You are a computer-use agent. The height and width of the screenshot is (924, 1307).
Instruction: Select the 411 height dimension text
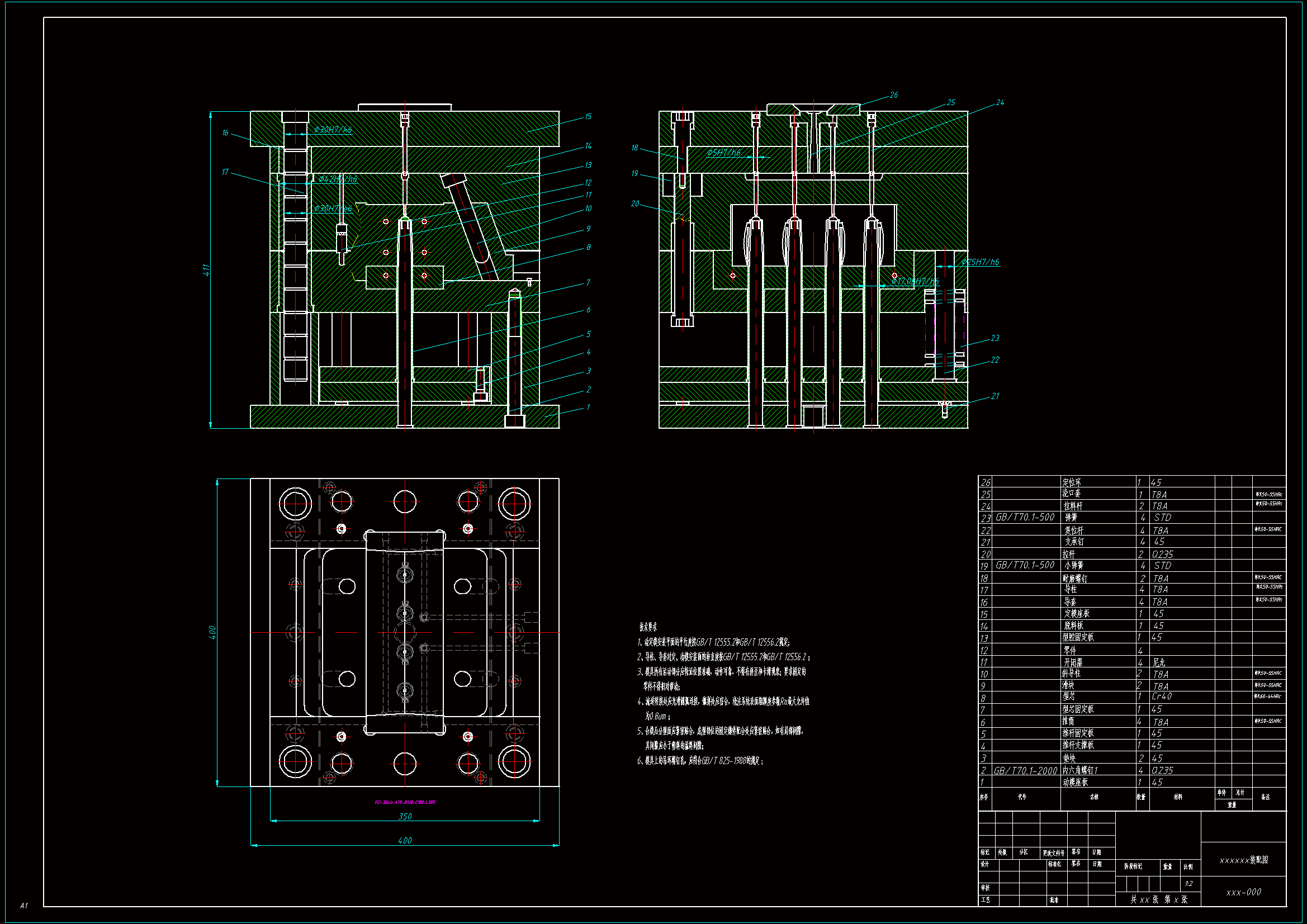[207, 271]
